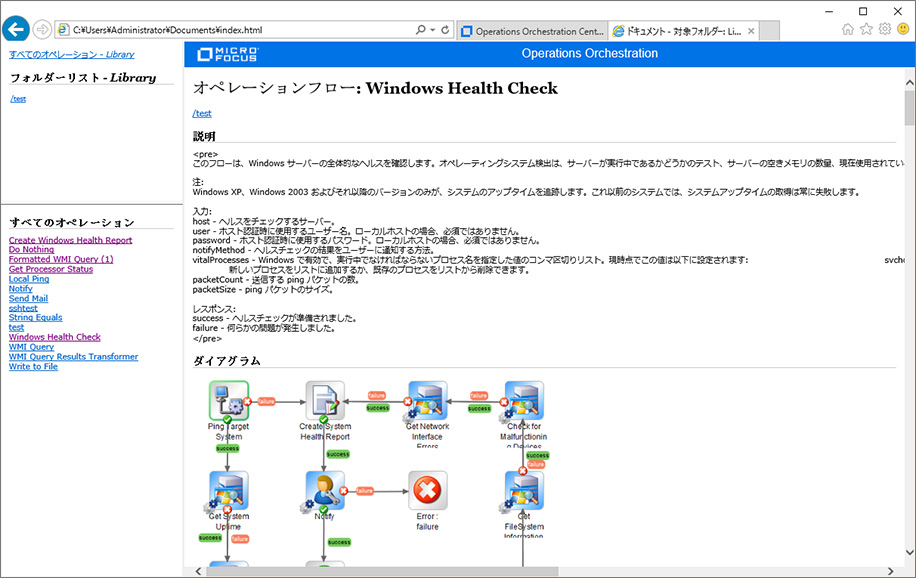Select the Get Network Interface Errors icon
Screen dimensions: 916x578
click(427, 400)
